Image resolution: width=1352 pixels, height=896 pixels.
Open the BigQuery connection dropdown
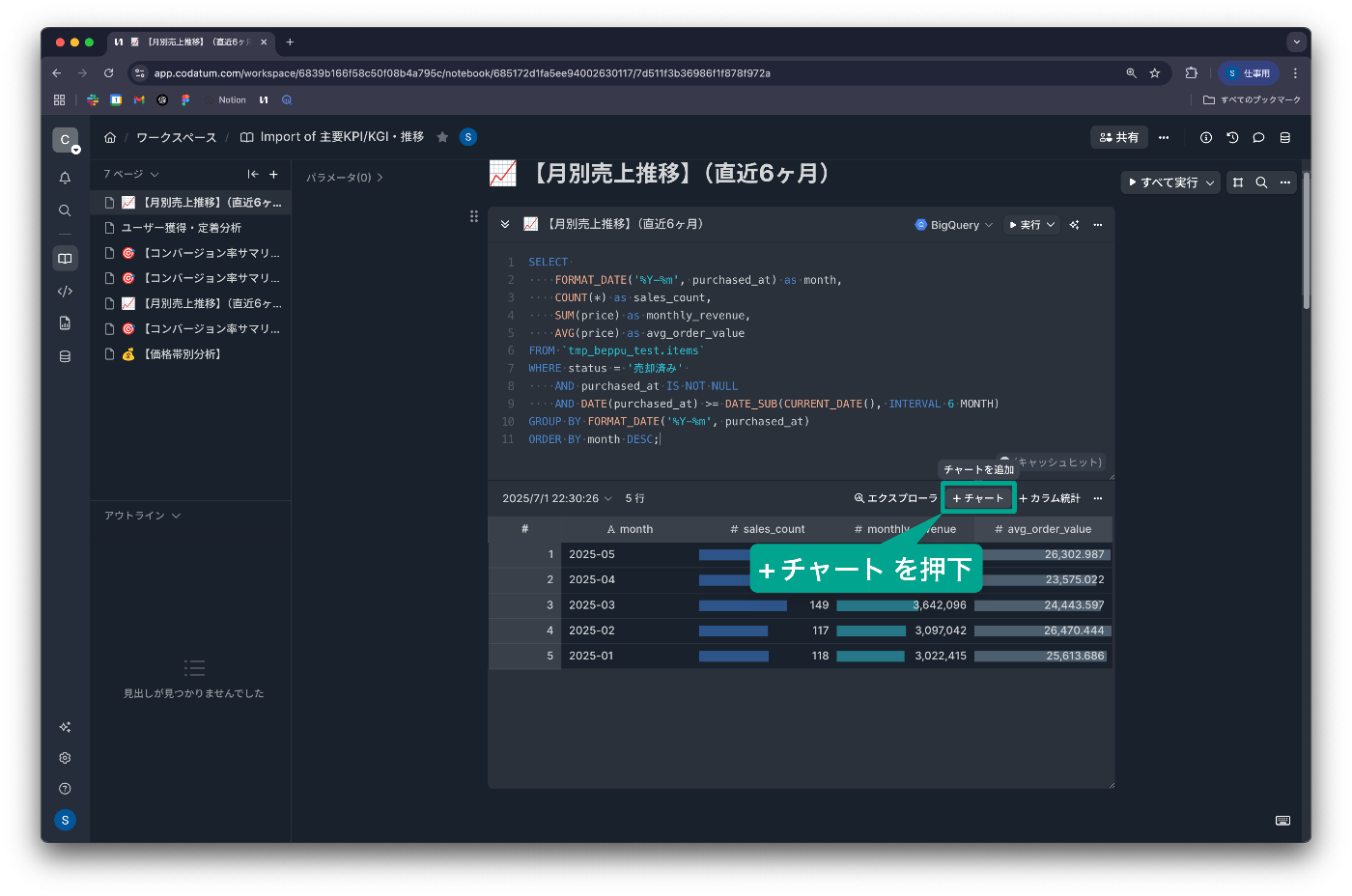click(954, 224)
